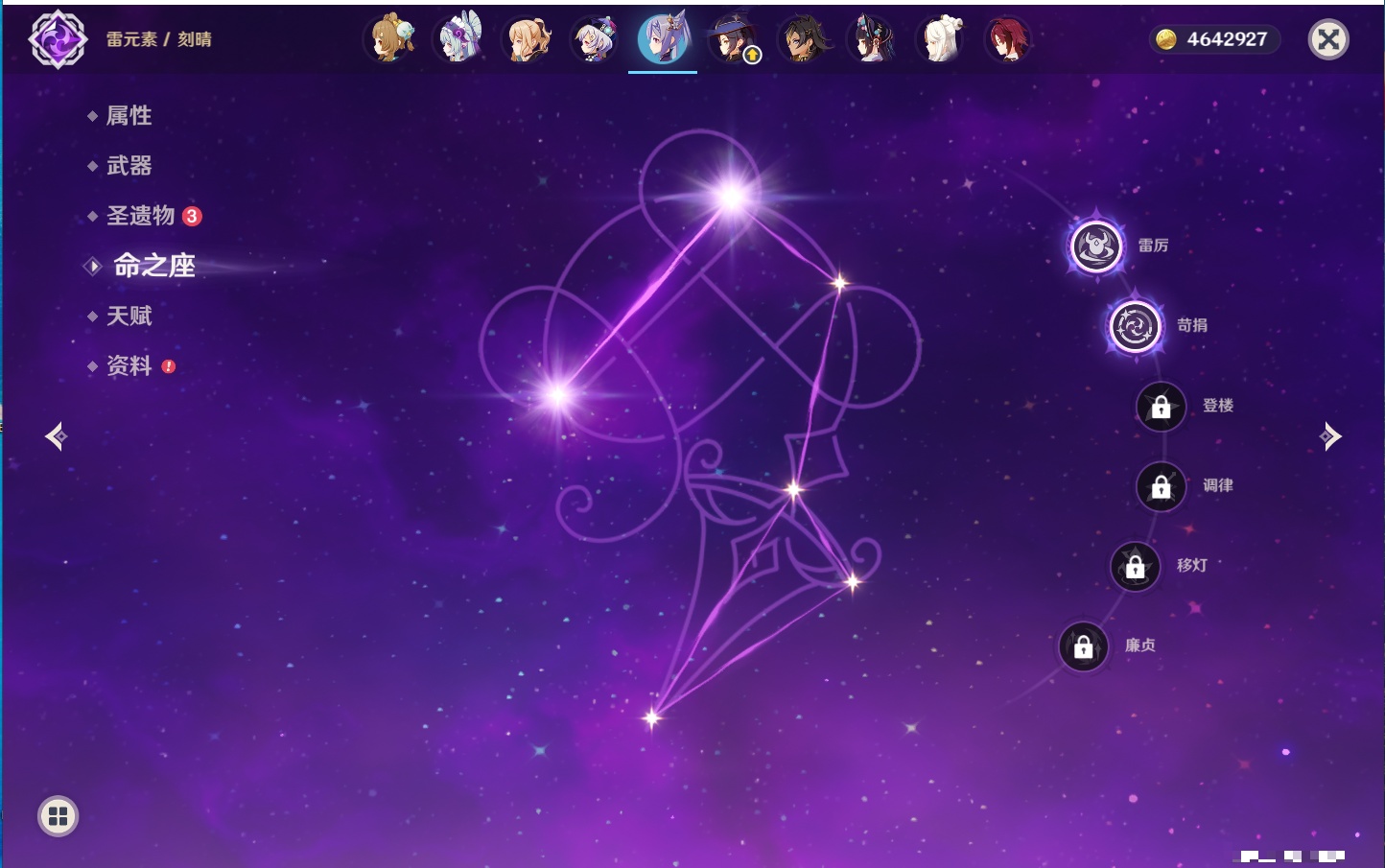This screenshot has height=868, width=1385.
Task: Click the Mora coin icon
Action: pyautogui.click(x=1165, y=39)
